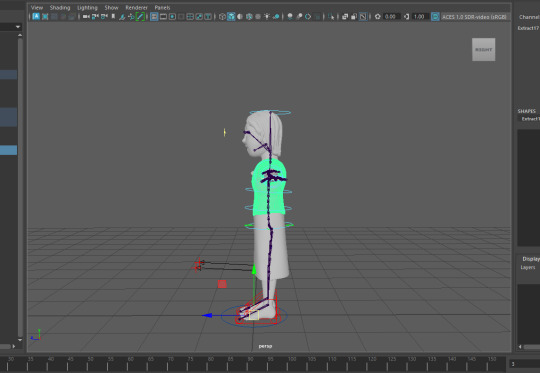Screen dimensions: 540x373
Task: Open the Show panel menu
Action: pyautogui.click(x=111, y=8)
